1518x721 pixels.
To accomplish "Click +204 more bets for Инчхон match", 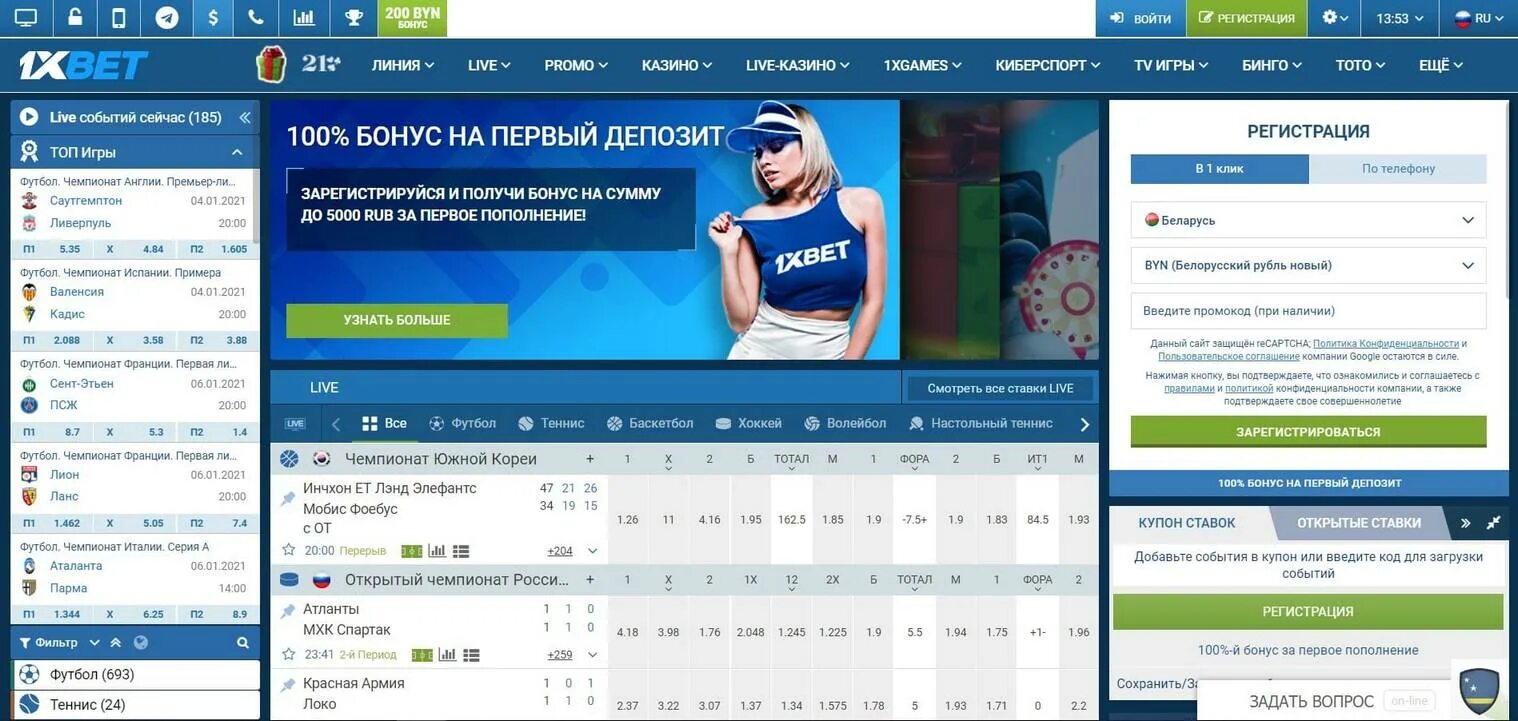I will click(560, 551).
